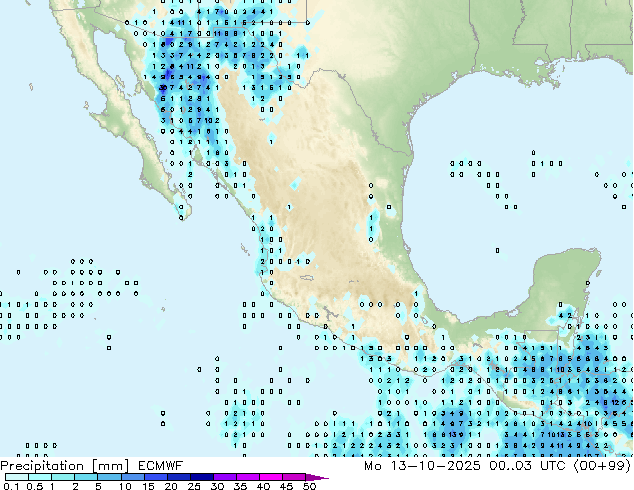Screen dimensions: 634x490
Task: Pick the 10–15 mm legend color swatch
Action: [132, 477]
